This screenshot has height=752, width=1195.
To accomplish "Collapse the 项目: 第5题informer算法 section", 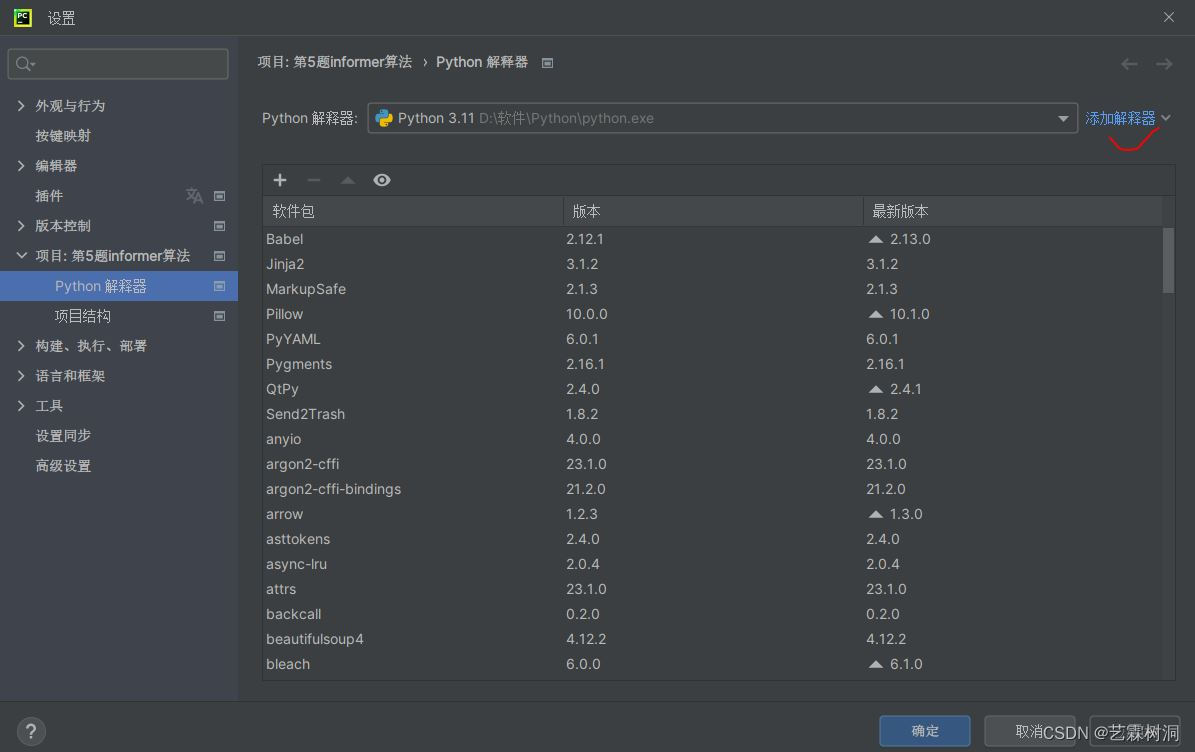I will (x=21, y=256).
